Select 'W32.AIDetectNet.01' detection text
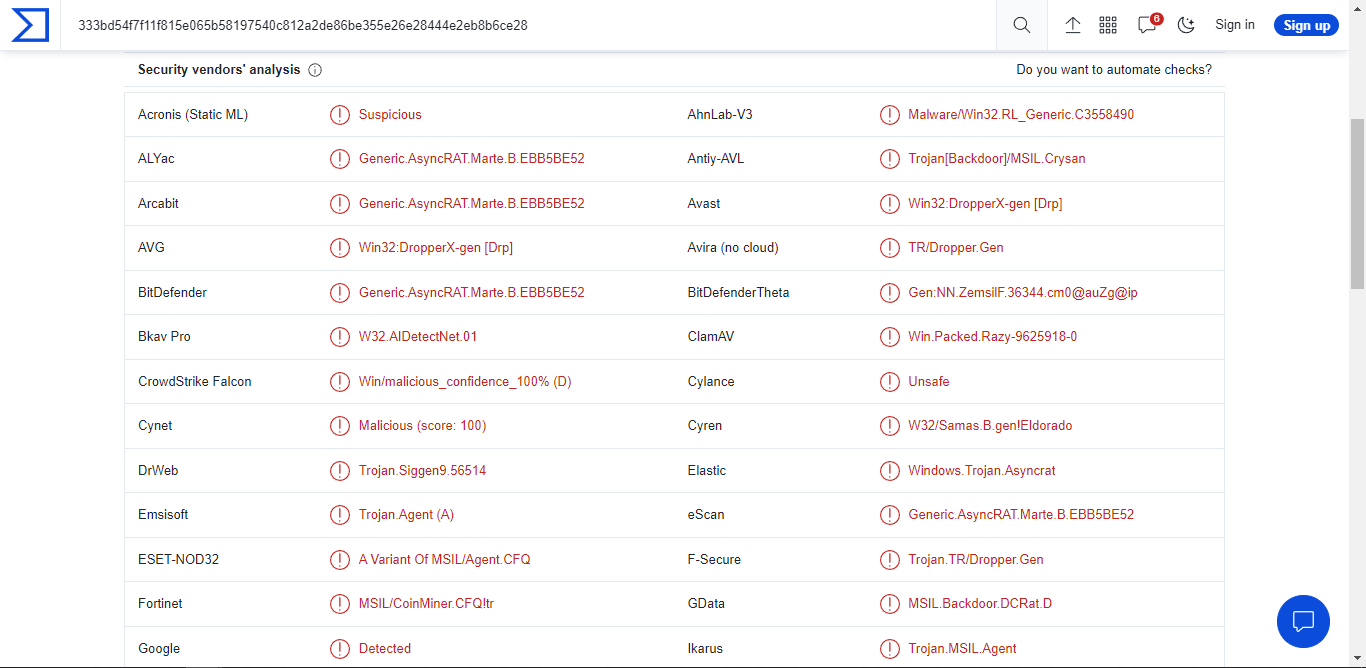 [x=418, y=337]
